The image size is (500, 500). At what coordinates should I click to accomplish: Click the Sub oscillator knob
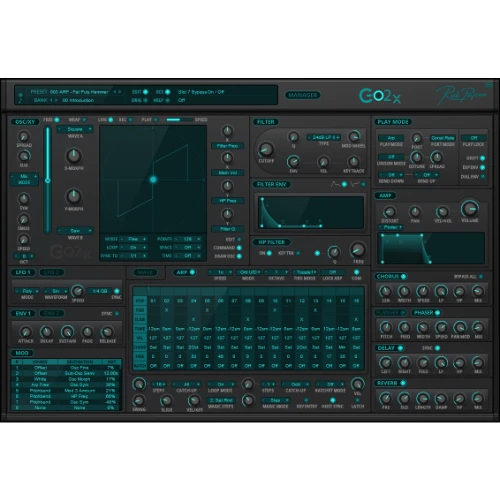24,156
